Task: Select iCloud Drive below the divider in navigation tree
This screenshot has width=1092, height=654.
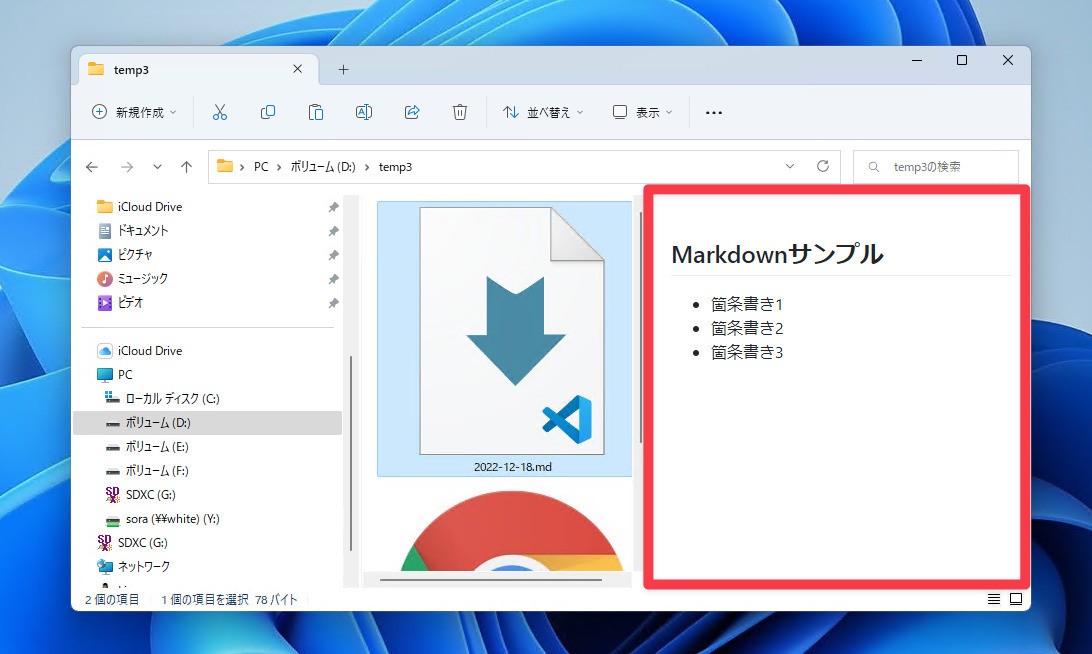Action: pyautogui.click(x=150, y=351)
